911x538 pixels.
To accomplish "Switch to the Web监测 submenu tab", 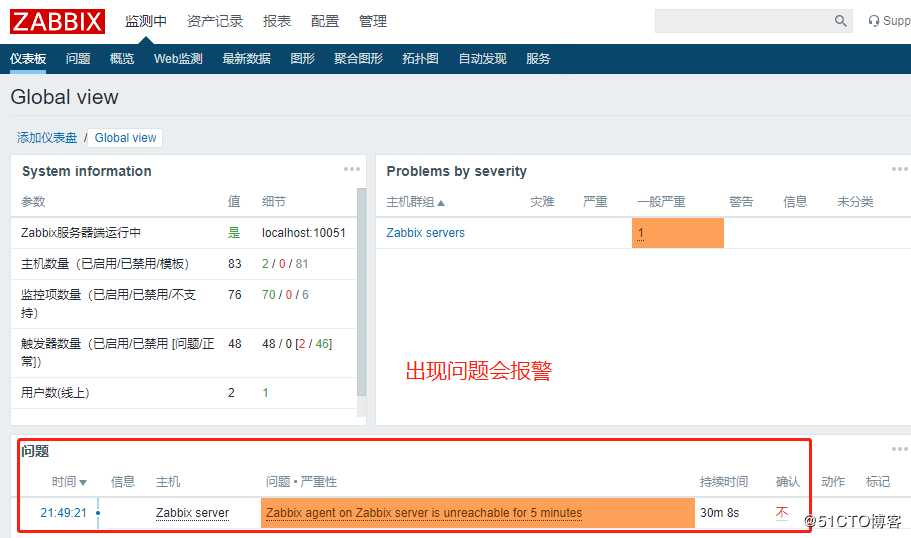I will [x=178, y=59].
